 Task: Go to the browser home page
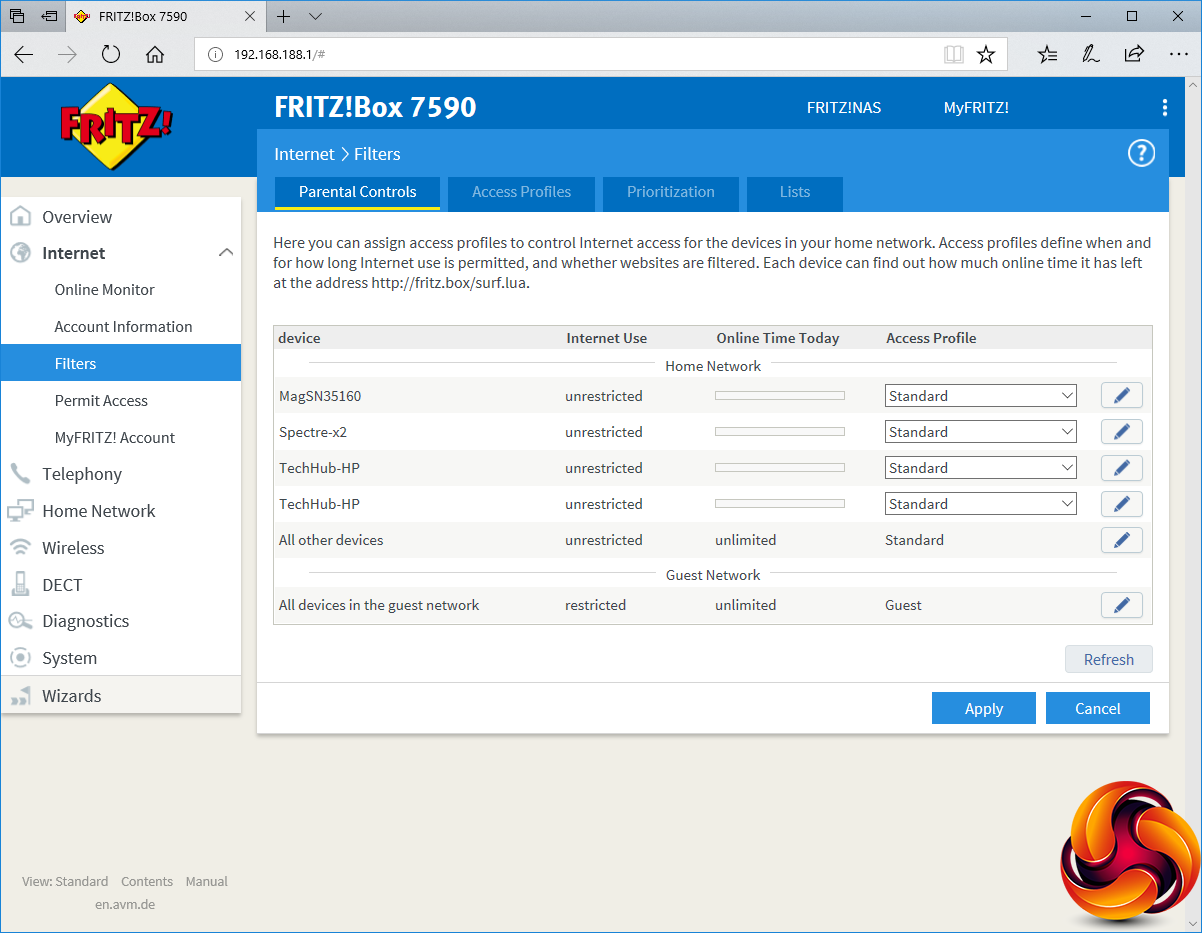click(x=155, y=54)
